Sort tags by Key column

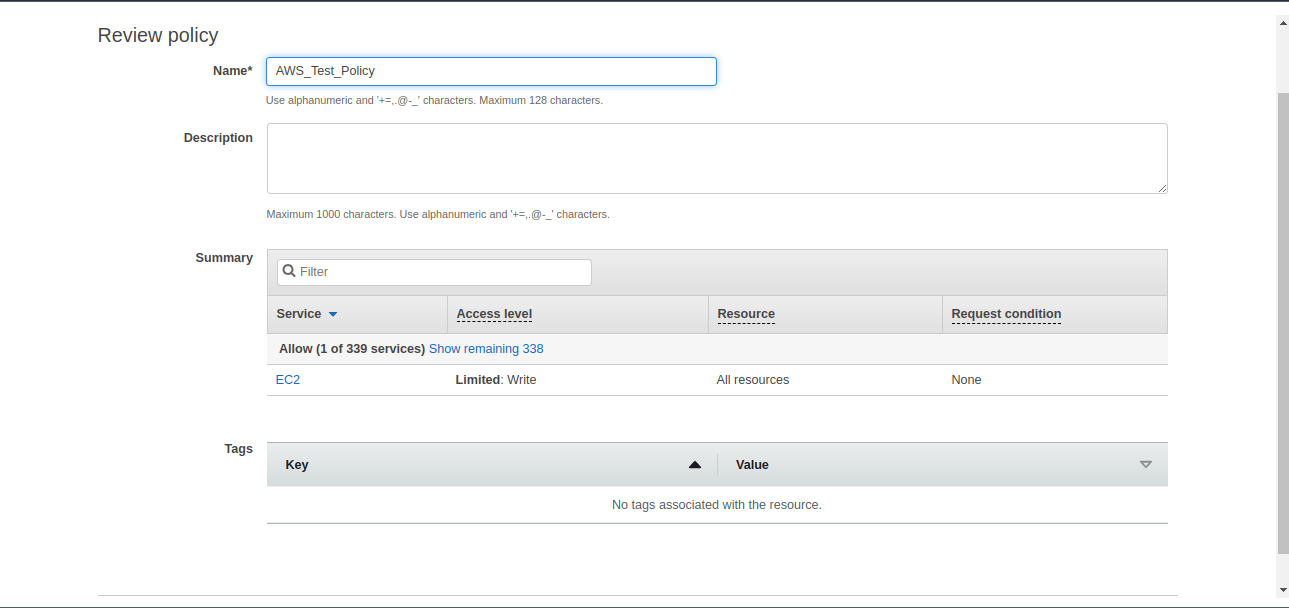click(x=297, y=465)
